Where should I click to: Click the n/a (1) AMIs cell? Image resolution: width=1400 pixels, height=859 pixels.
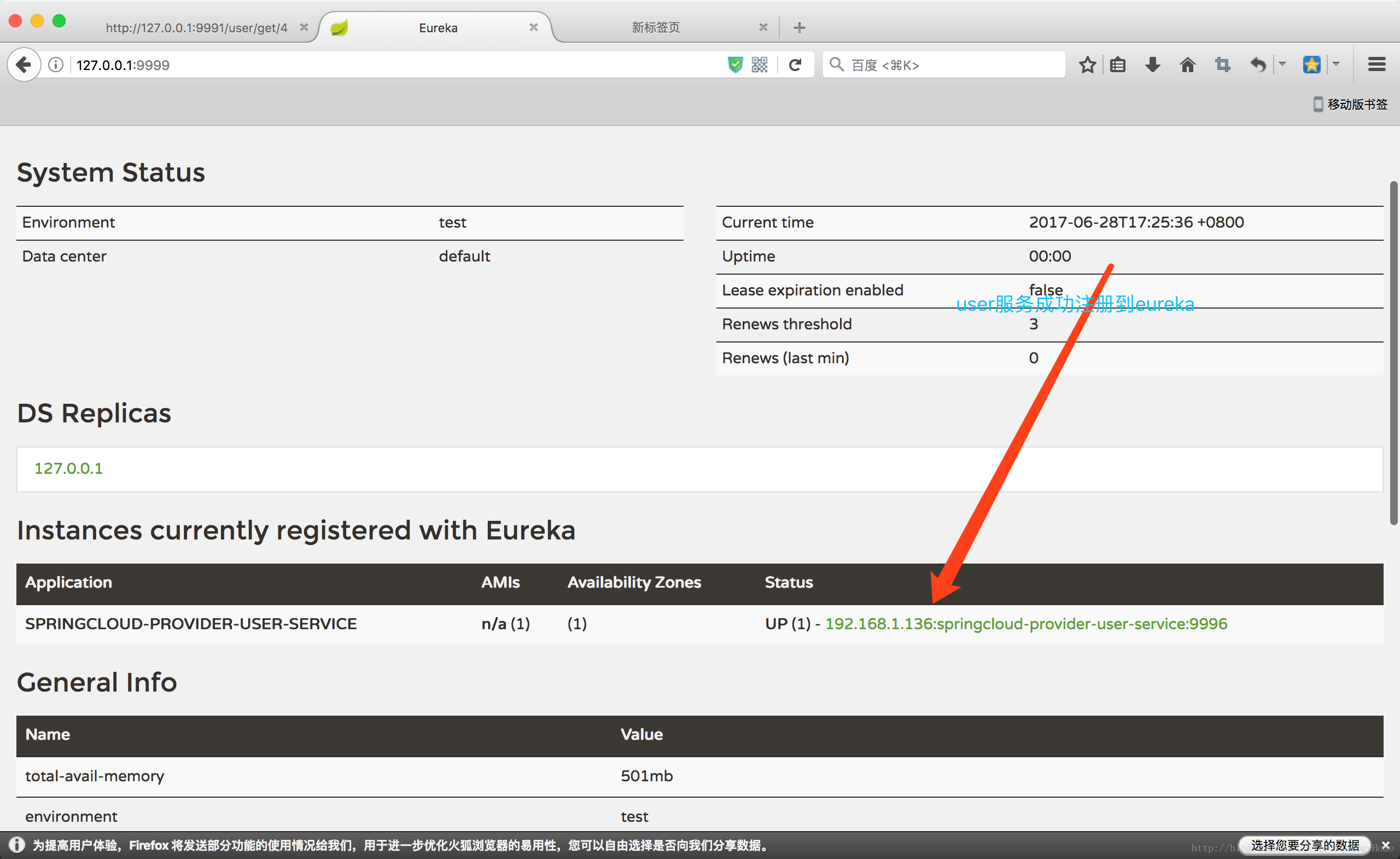pos(506,624)
